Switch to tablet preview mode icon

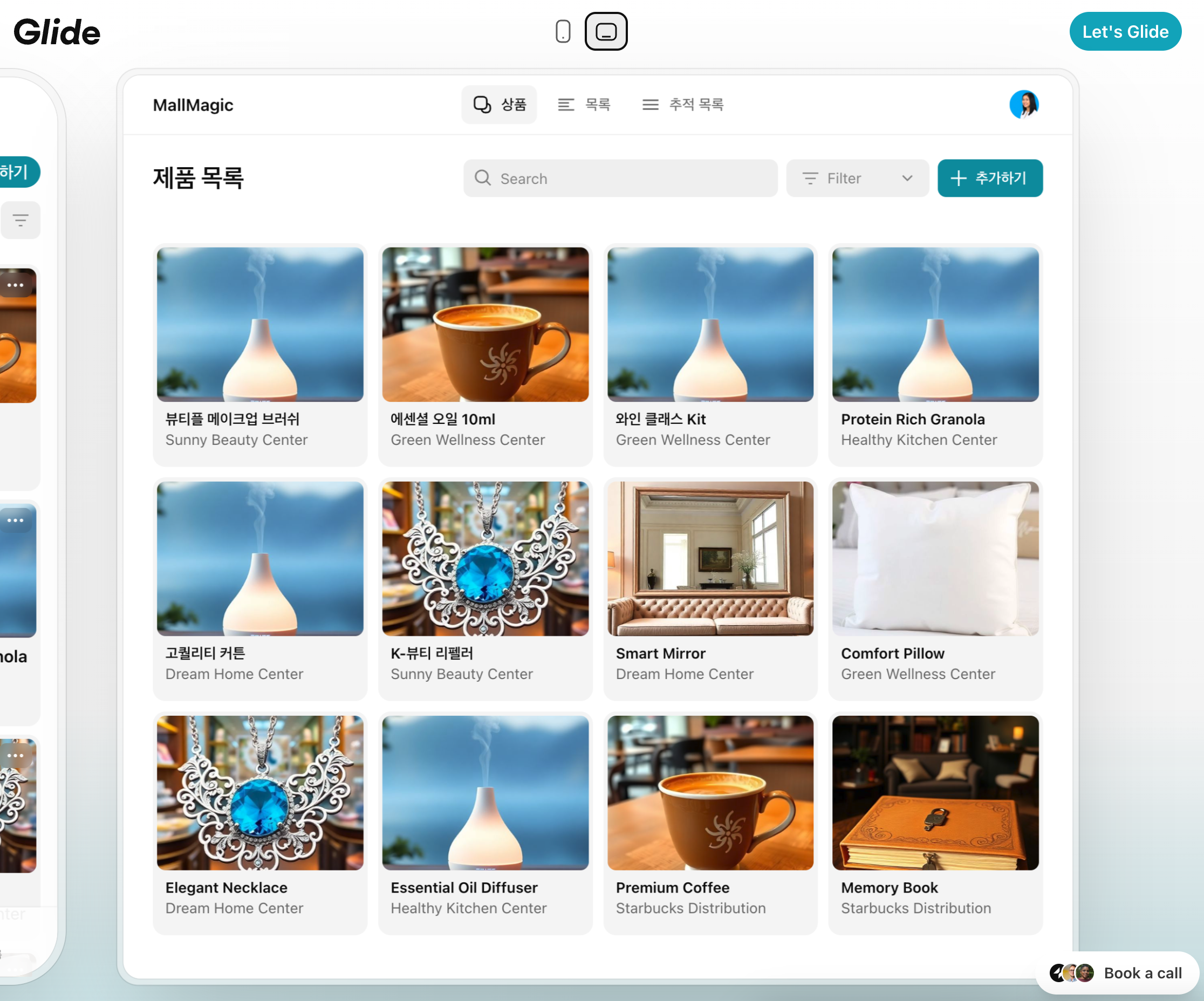click(605, 31)
